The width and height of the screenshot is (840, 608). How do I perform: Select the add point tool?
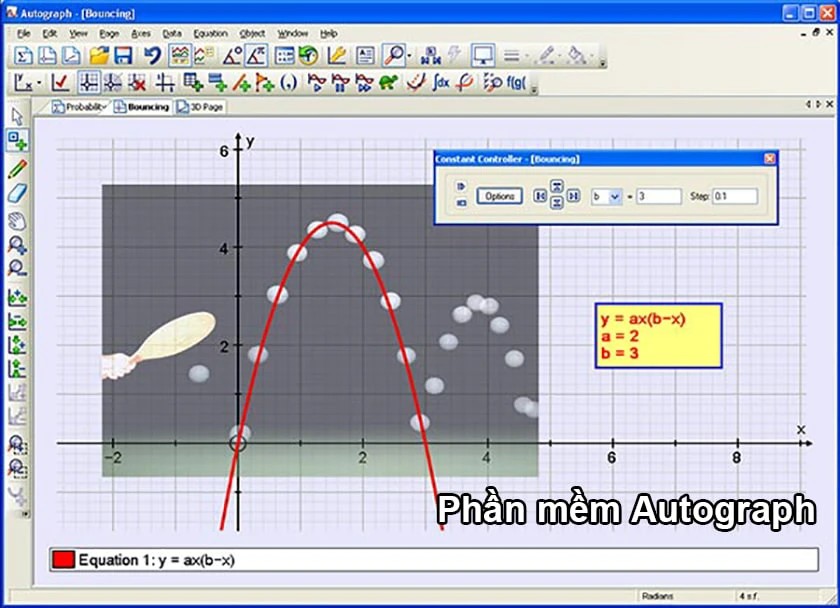coord(17,140)
